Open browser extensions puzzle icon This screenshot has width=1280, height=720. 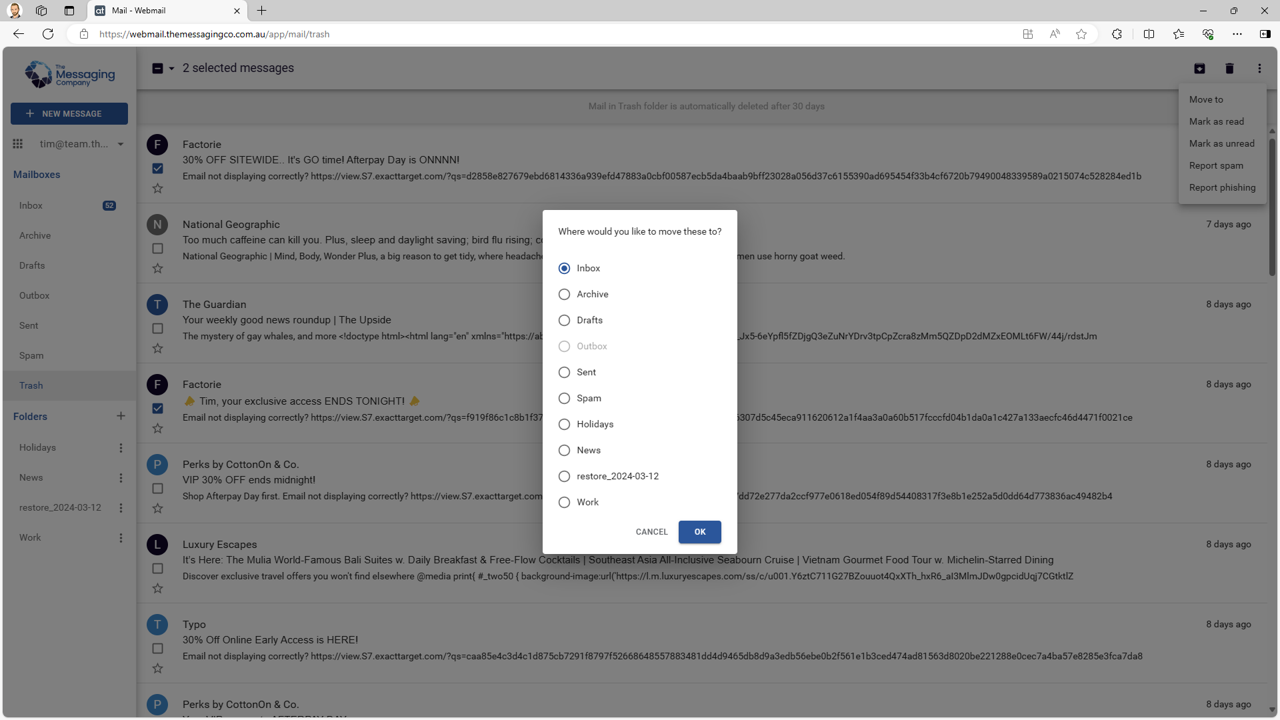coord(1117,34)
